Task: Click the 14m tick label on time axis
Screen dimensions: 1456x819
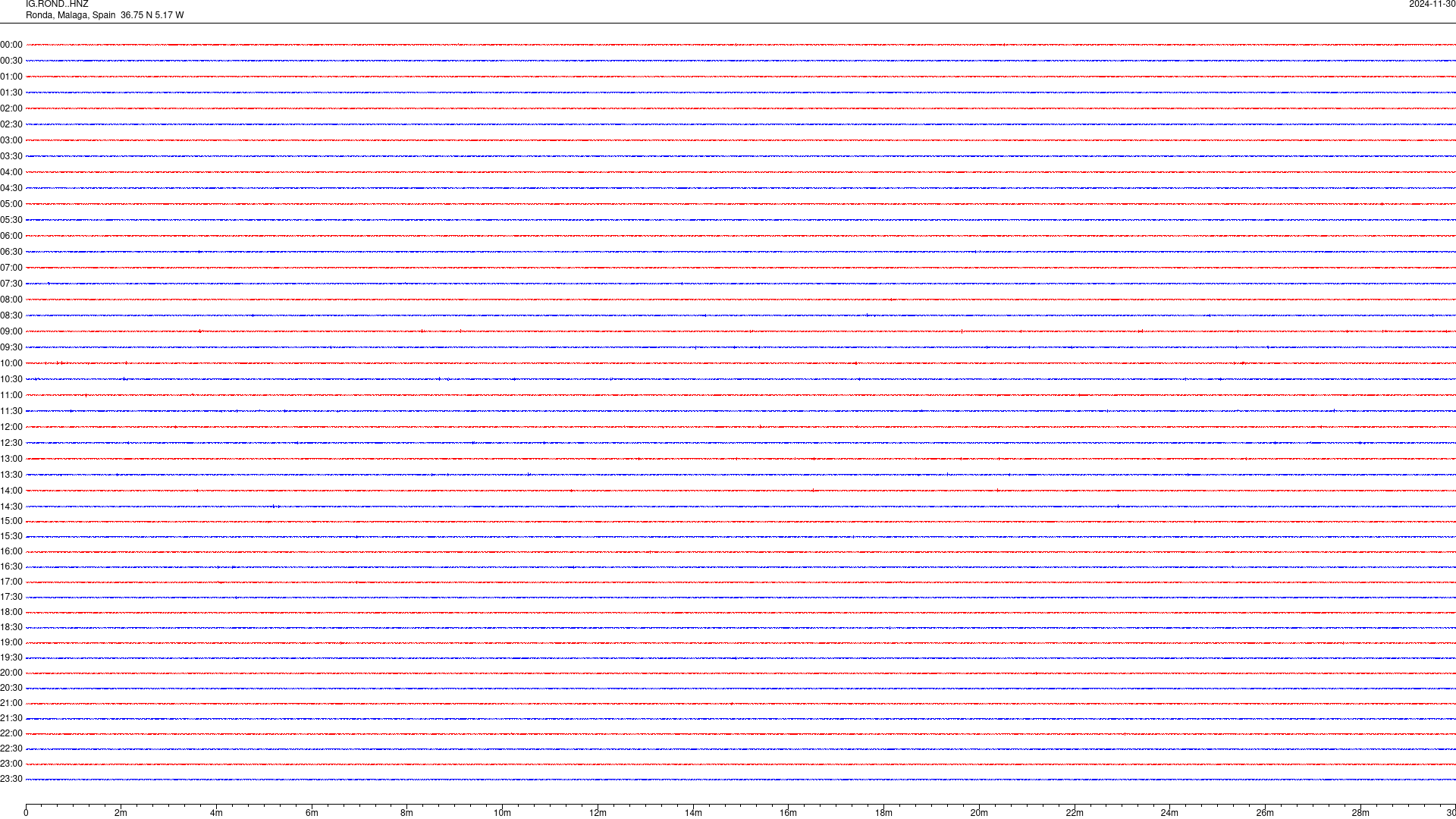Action: [693, 813]
